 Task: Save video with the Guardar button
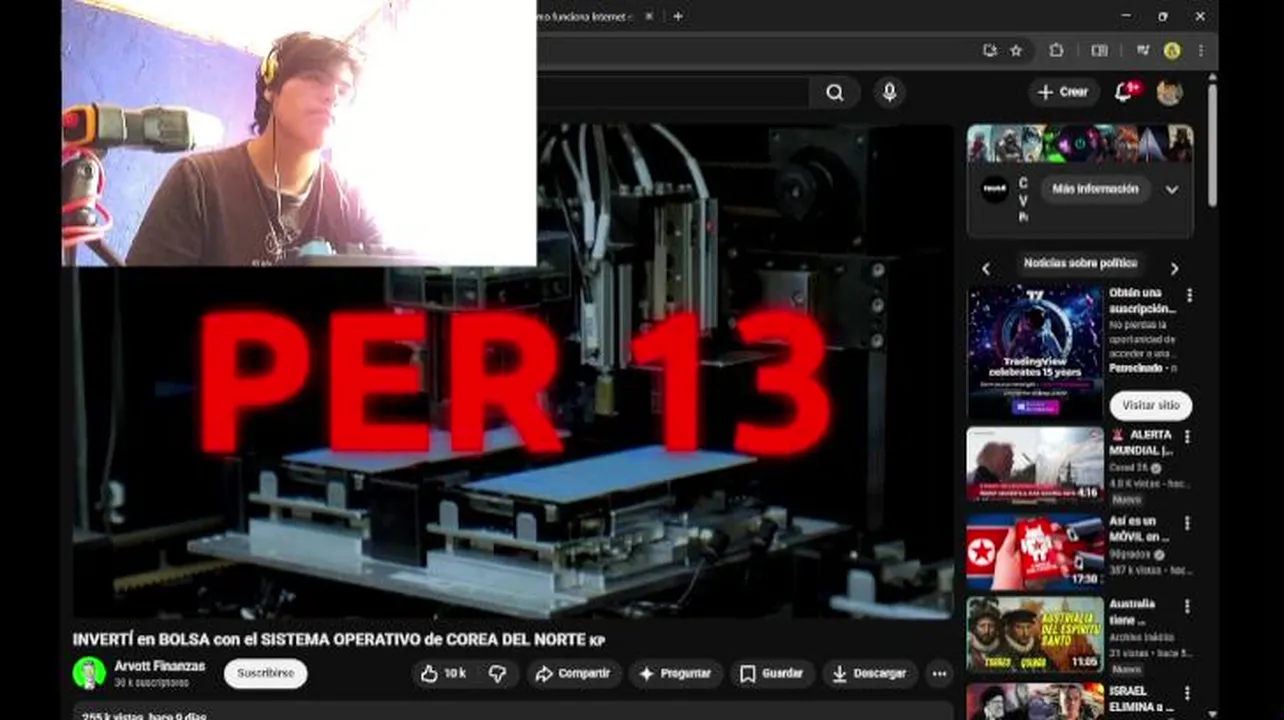772,674
